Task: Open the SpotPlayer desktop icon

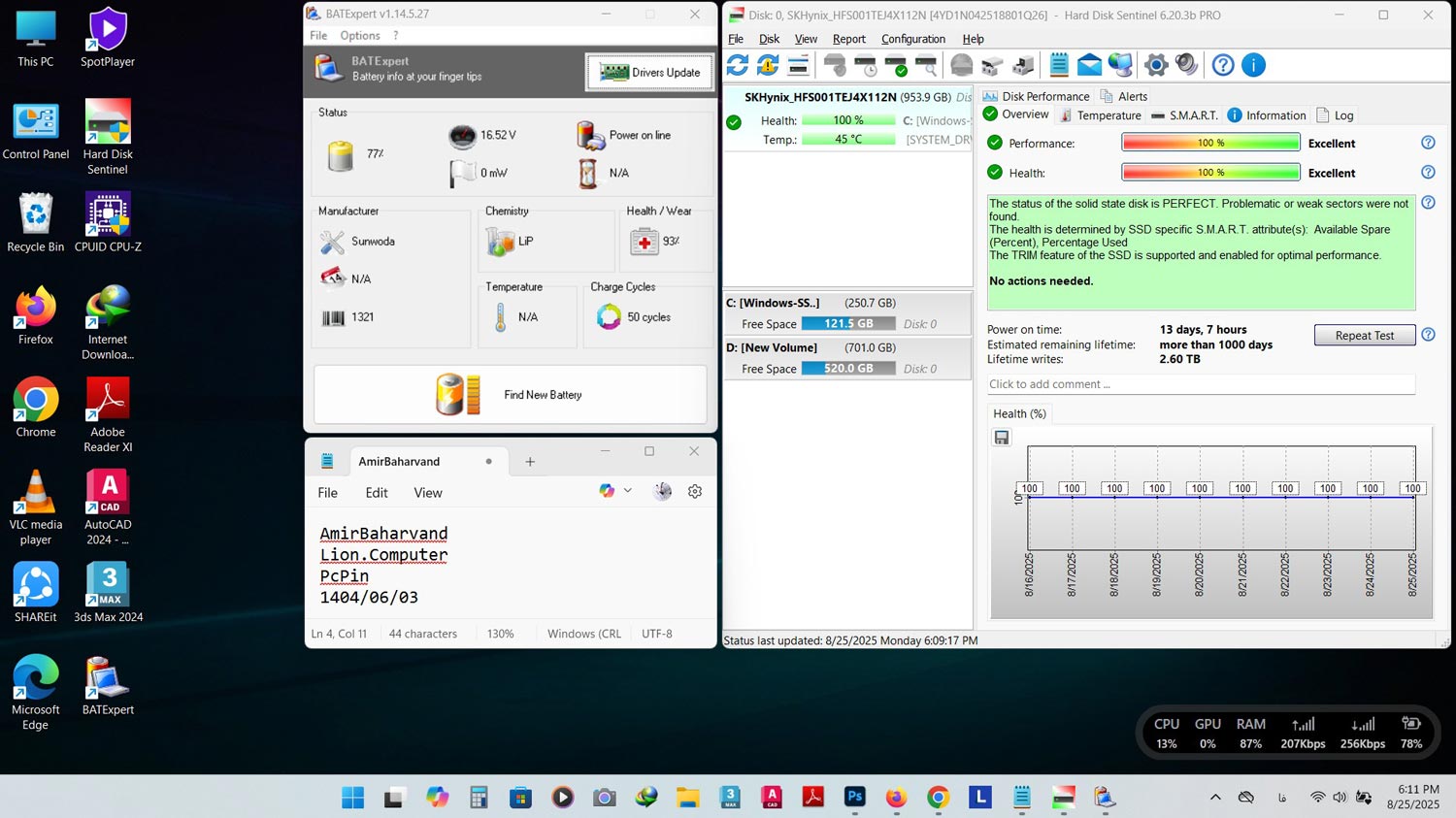Action: [x=108, y=39]
